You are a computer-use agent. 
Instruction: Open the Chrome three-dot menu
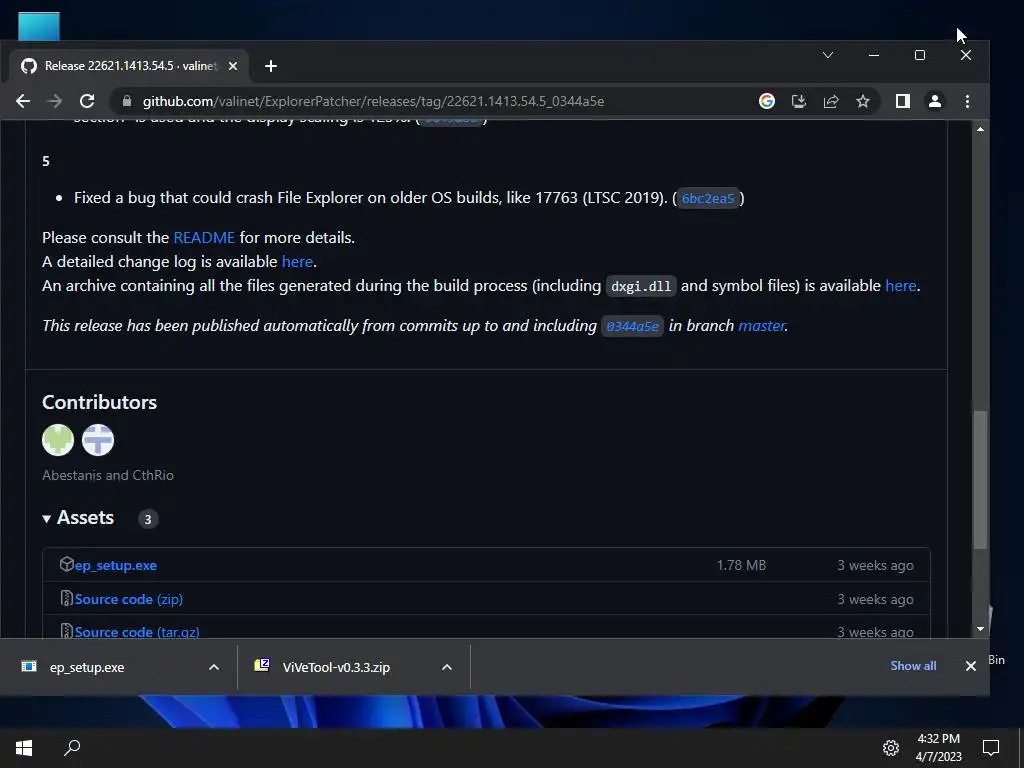[x=967, y=101]
